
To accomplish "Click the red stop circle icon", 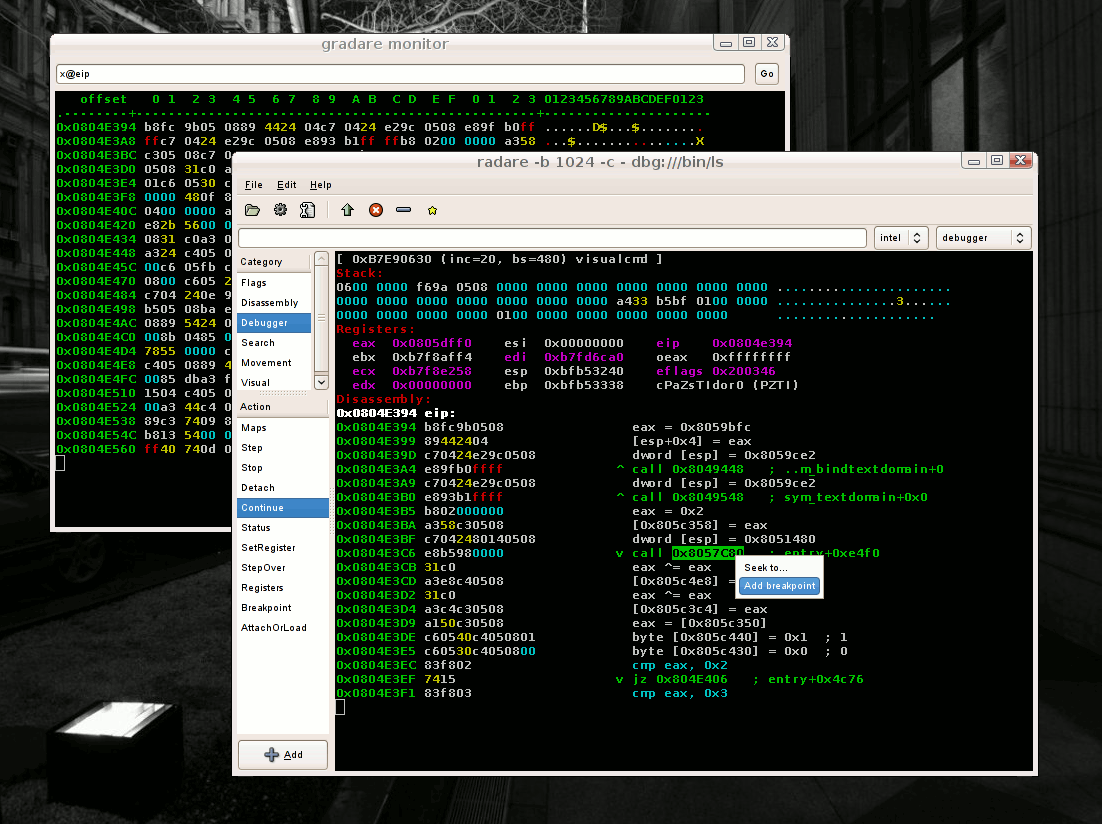I will pyautogui.click(x=376, y=210).
